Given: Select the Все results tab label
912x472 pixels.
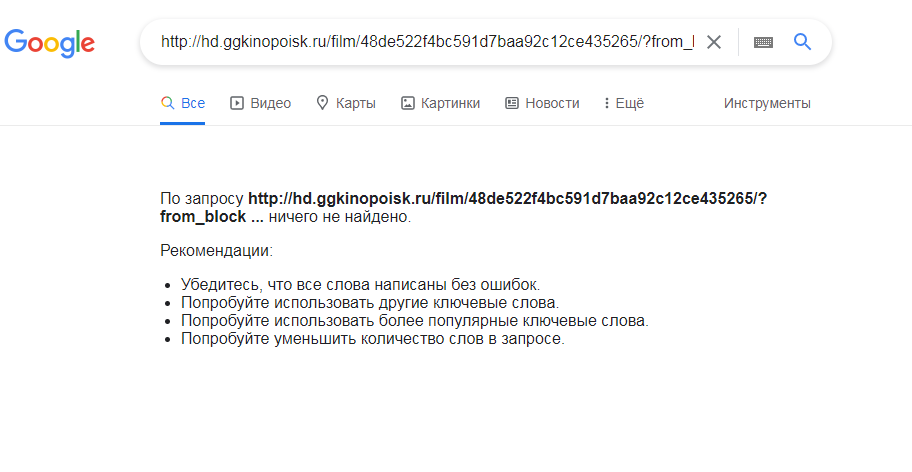Looking at the screenshot, I should click(193, 103).
